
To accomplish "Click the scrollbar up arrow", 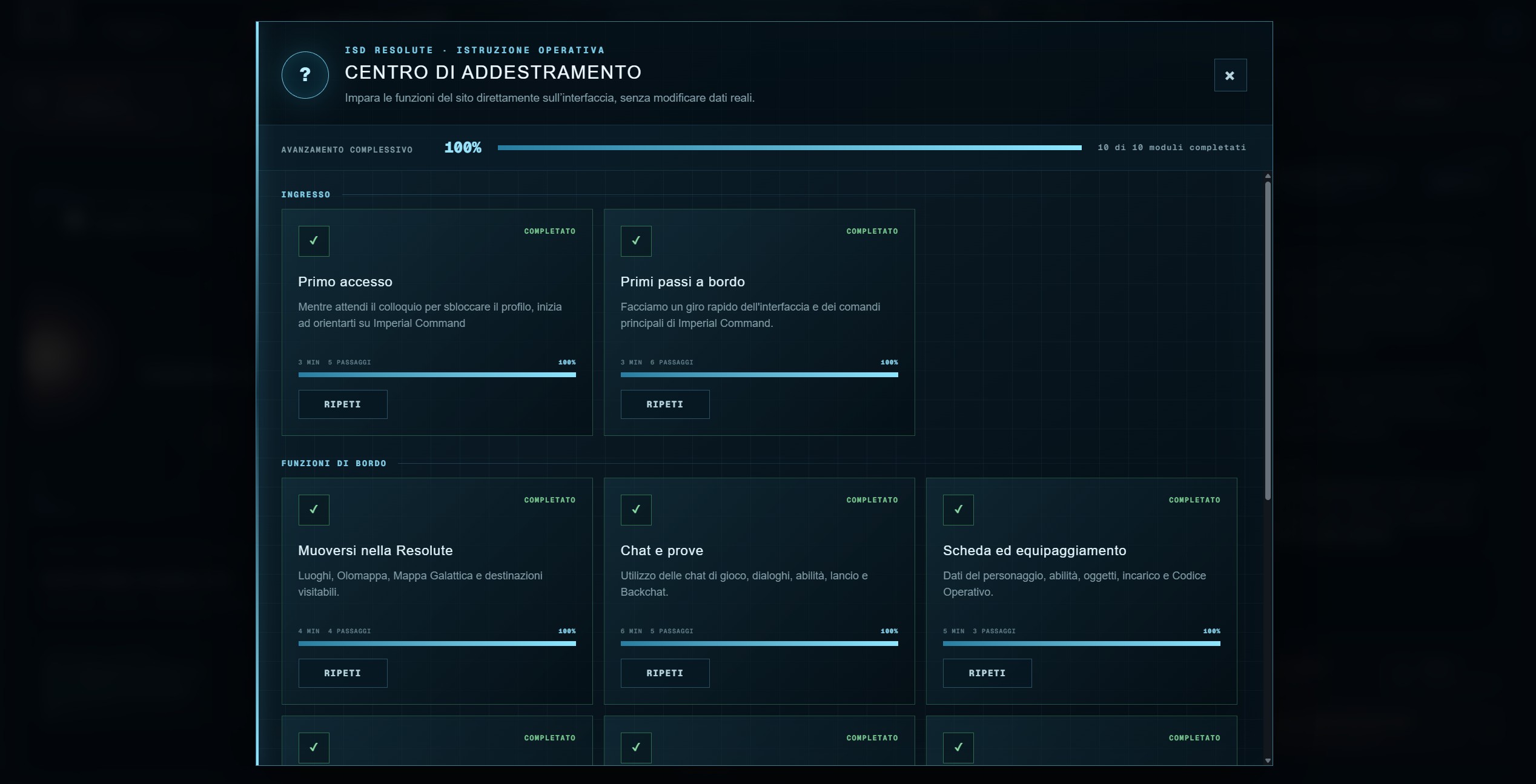I will click(x=1268, y=176).
